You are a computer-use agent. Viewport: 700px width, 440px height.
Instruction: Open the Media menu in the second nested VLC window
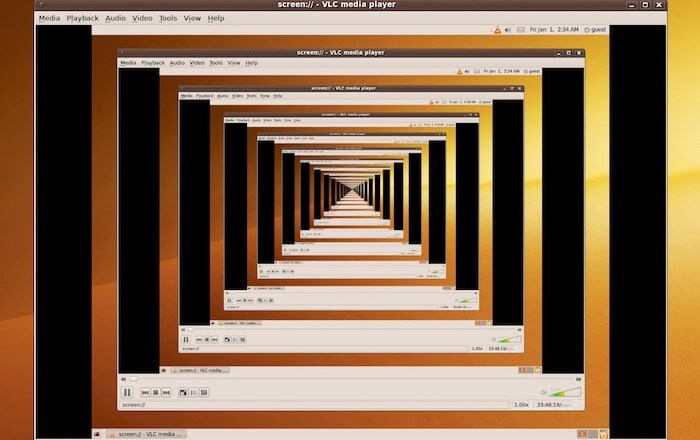click(187, 96)
